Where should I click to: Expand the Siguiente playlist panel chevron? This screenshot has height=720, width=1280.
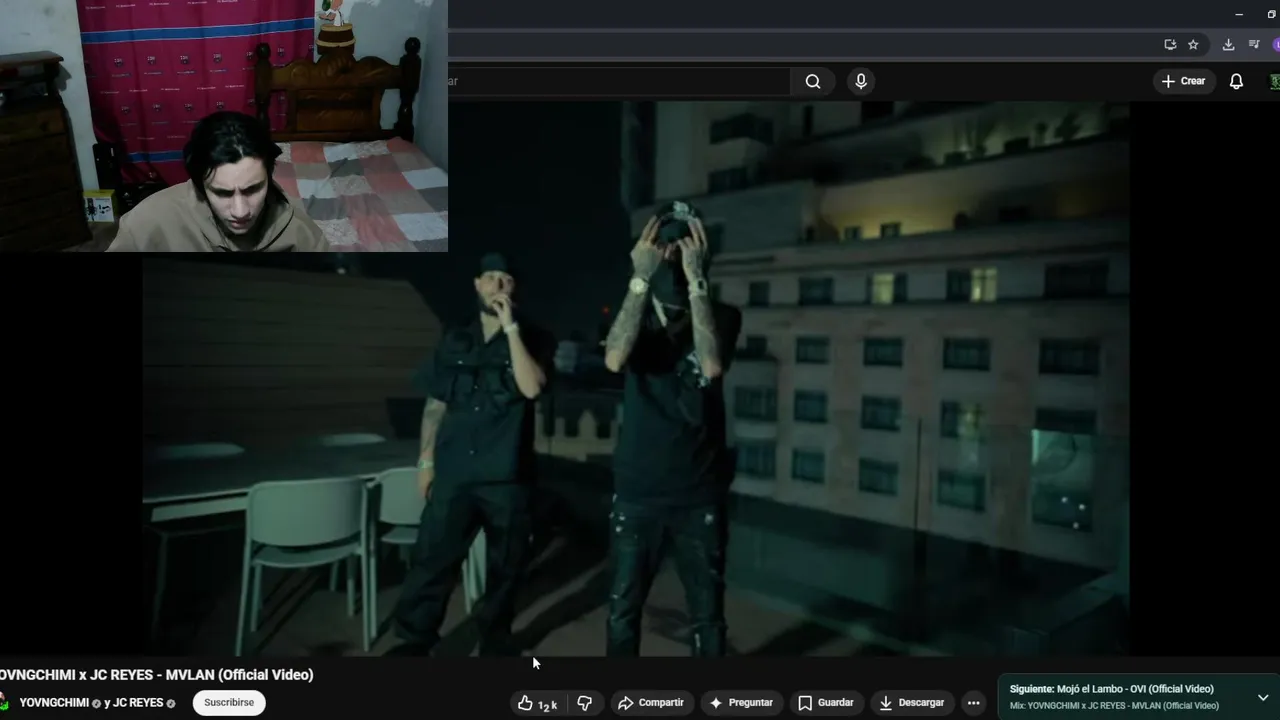point(1263,697)
